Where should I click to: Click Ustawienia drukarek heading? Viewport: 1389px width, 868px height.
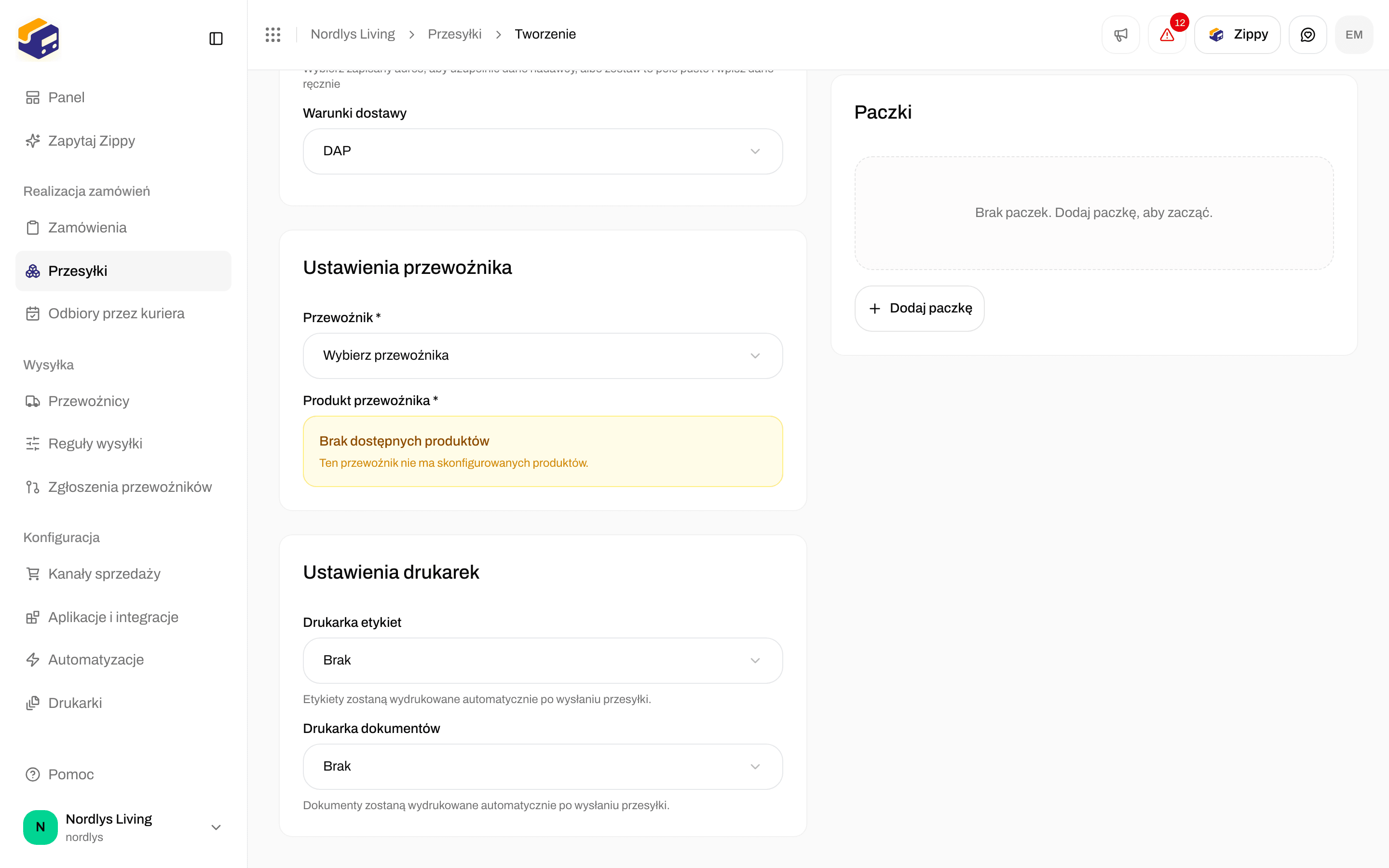(391, 572)
